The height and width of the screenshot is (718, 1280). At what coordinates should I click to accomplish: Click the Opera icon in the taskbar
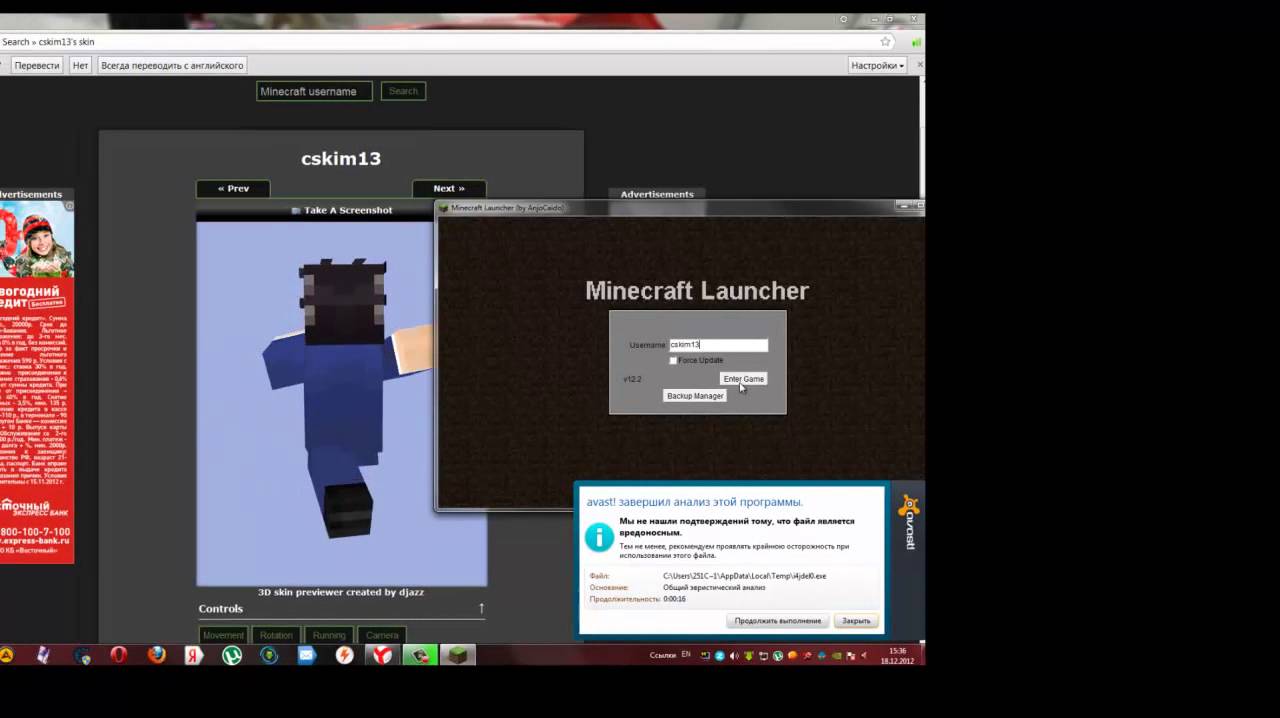pyautogui.click(x=119, y=655)
